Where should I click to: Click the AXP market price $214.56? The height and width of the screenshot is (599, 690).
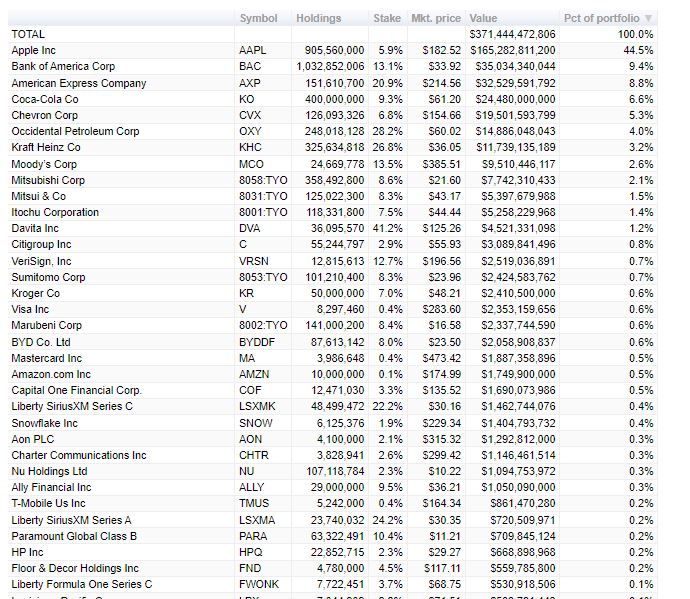[x=441, y=83]
